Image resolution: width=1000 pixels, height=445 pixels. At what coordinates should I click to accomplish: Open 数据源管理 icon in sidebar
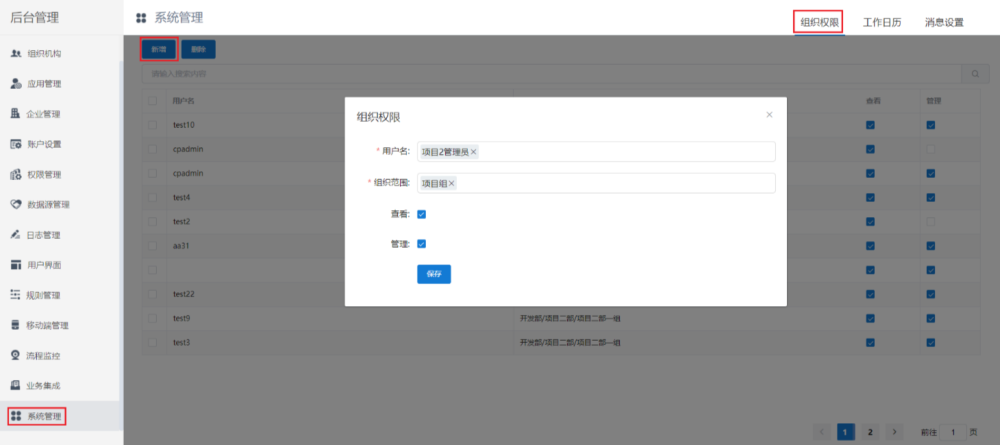click(16, 204)
